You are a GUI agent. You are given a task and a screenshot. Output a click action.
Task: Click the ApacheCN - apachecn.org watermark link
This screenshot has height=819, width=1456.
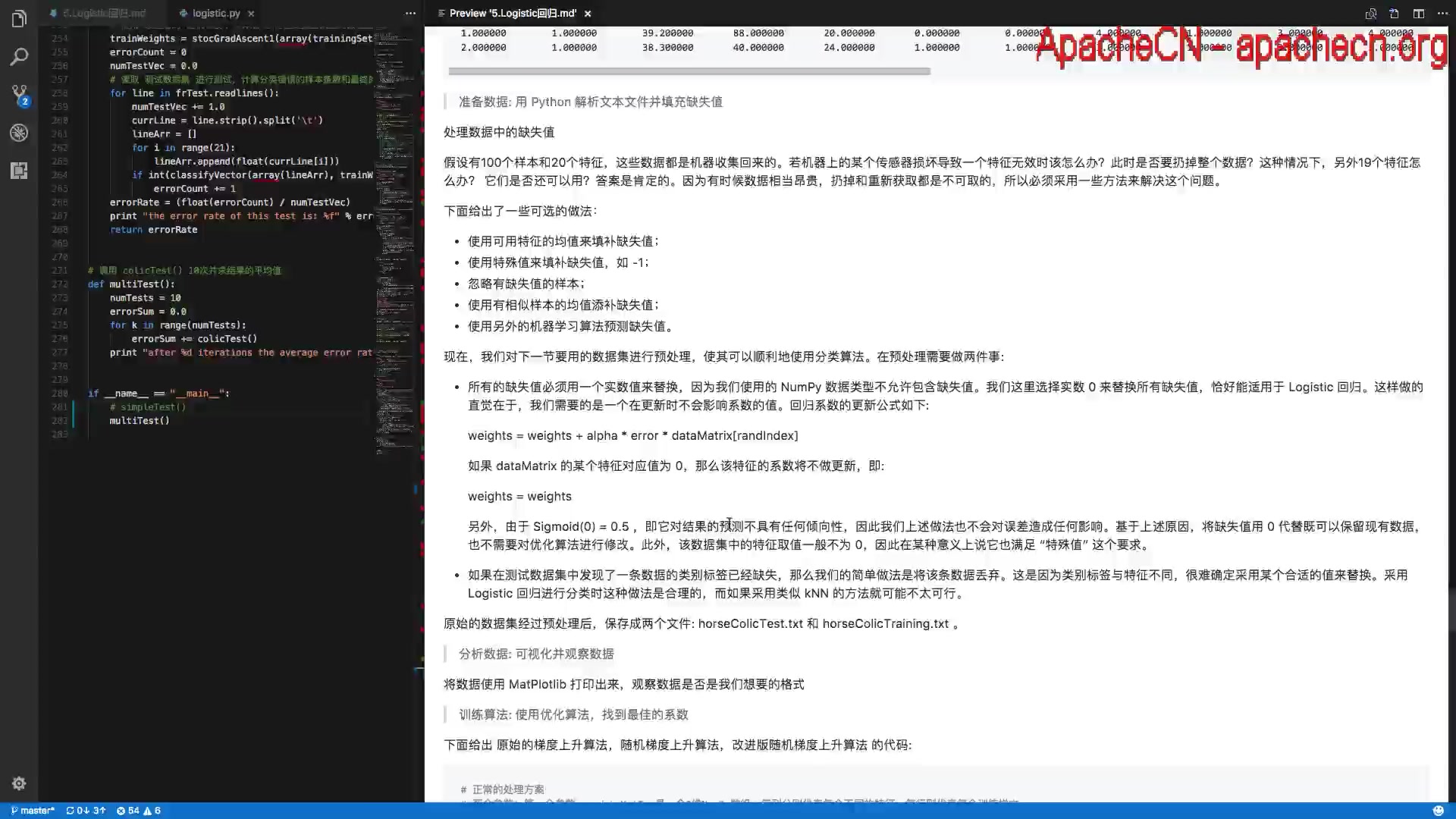point(1244,45)
